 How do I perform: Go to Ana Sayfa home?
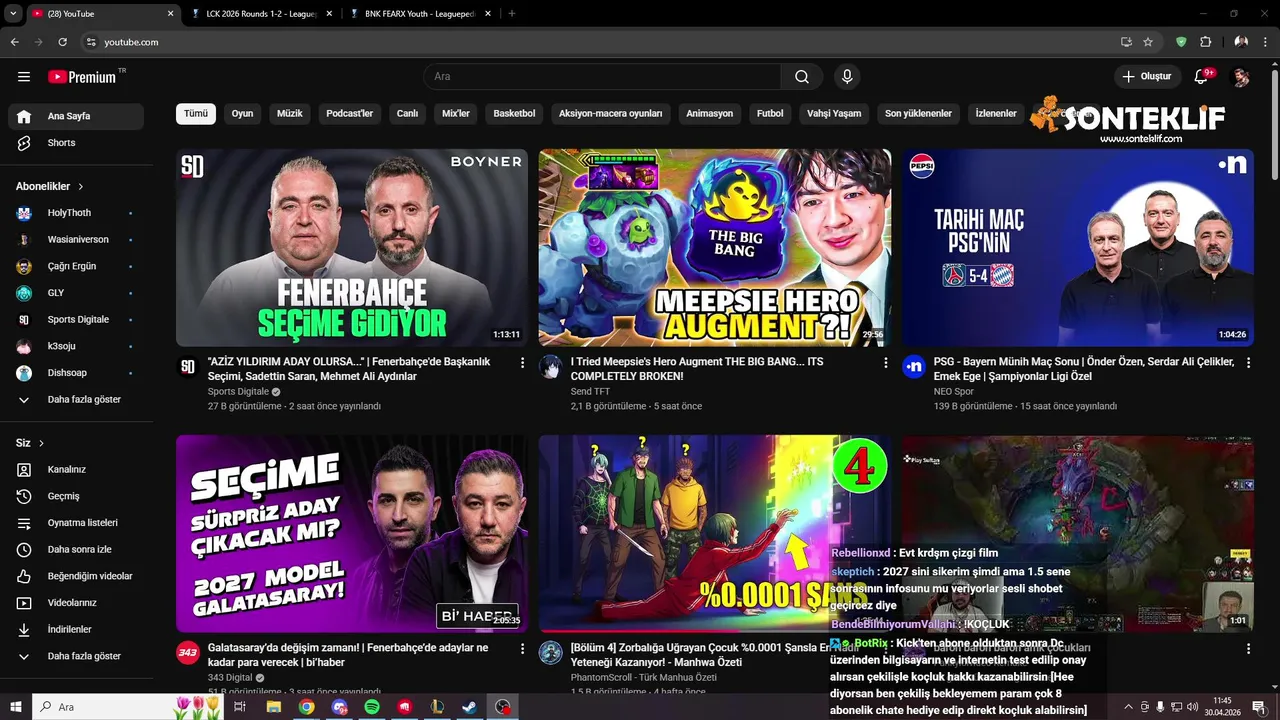click(76, 116)
